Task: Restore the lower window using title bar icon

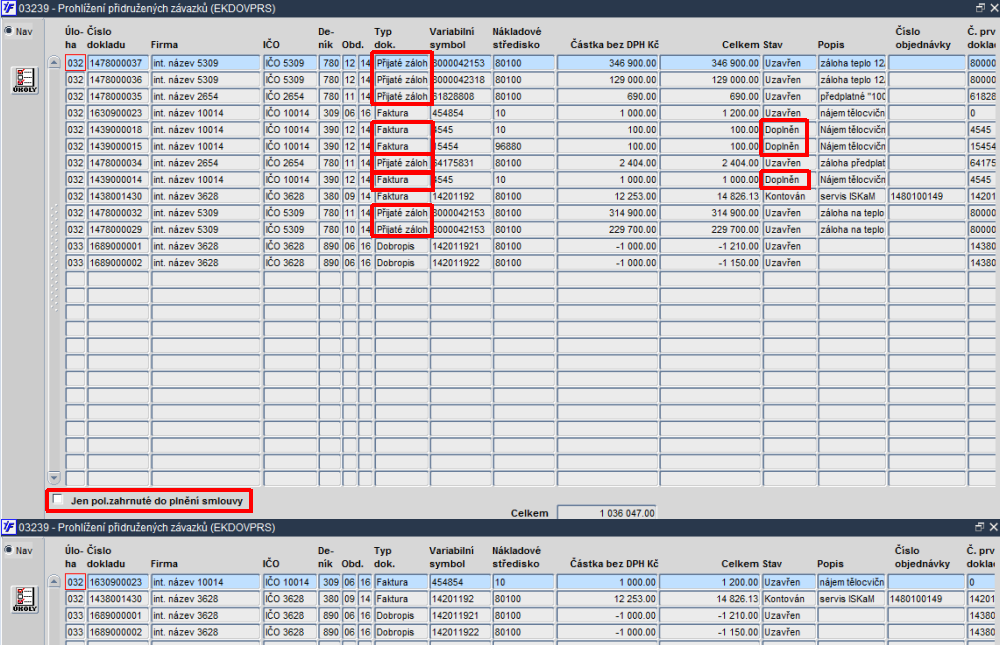Action: [980, 526]
